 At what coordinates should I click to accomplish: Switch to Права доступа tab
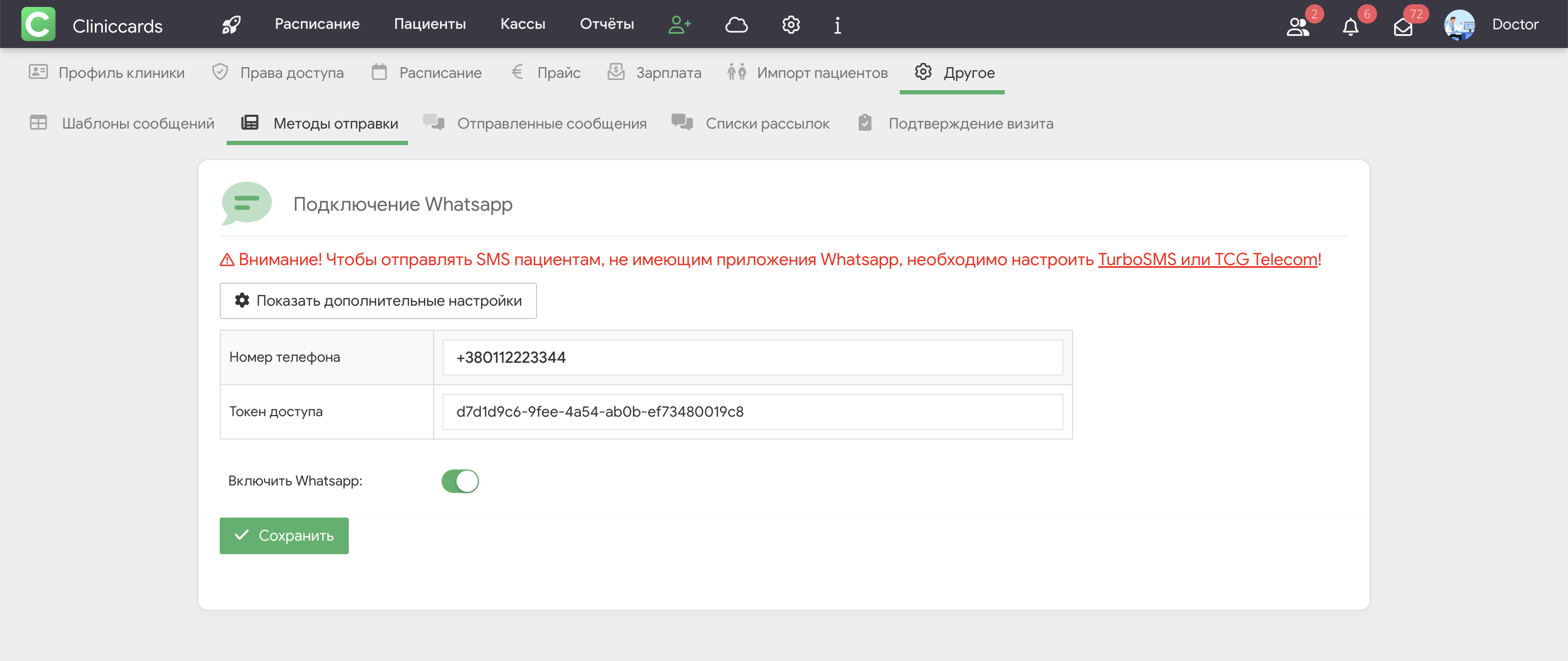coord(277,73)
